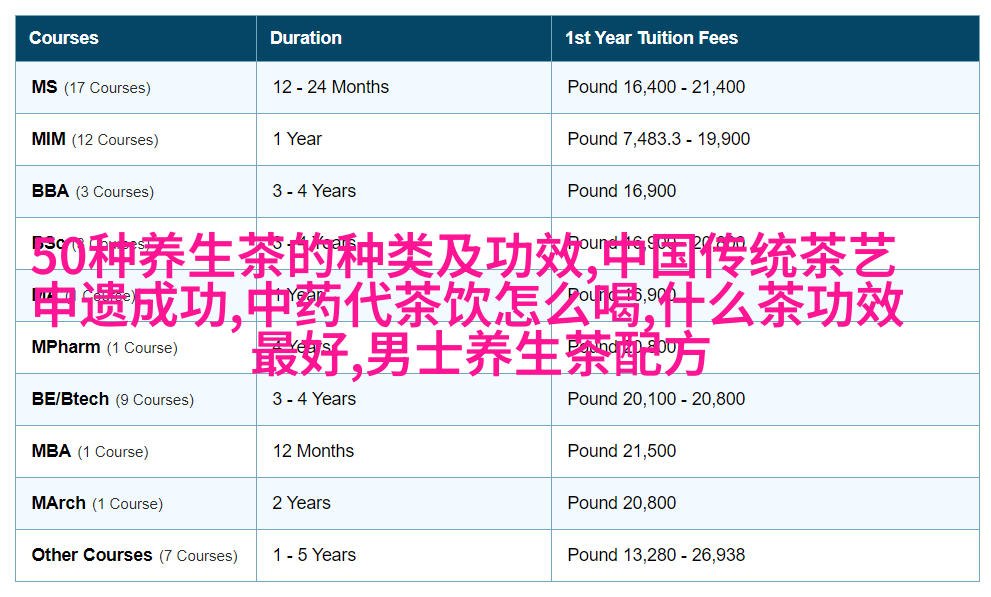The height and width of the screenshot is (597, 991).
Task: Select the Pound 7,483.3 - 19,900 fee
Action: [658, 139]
